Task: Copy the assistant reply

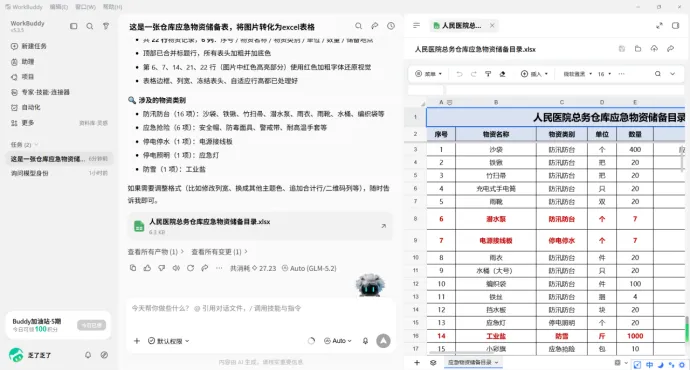Action: 133,268
